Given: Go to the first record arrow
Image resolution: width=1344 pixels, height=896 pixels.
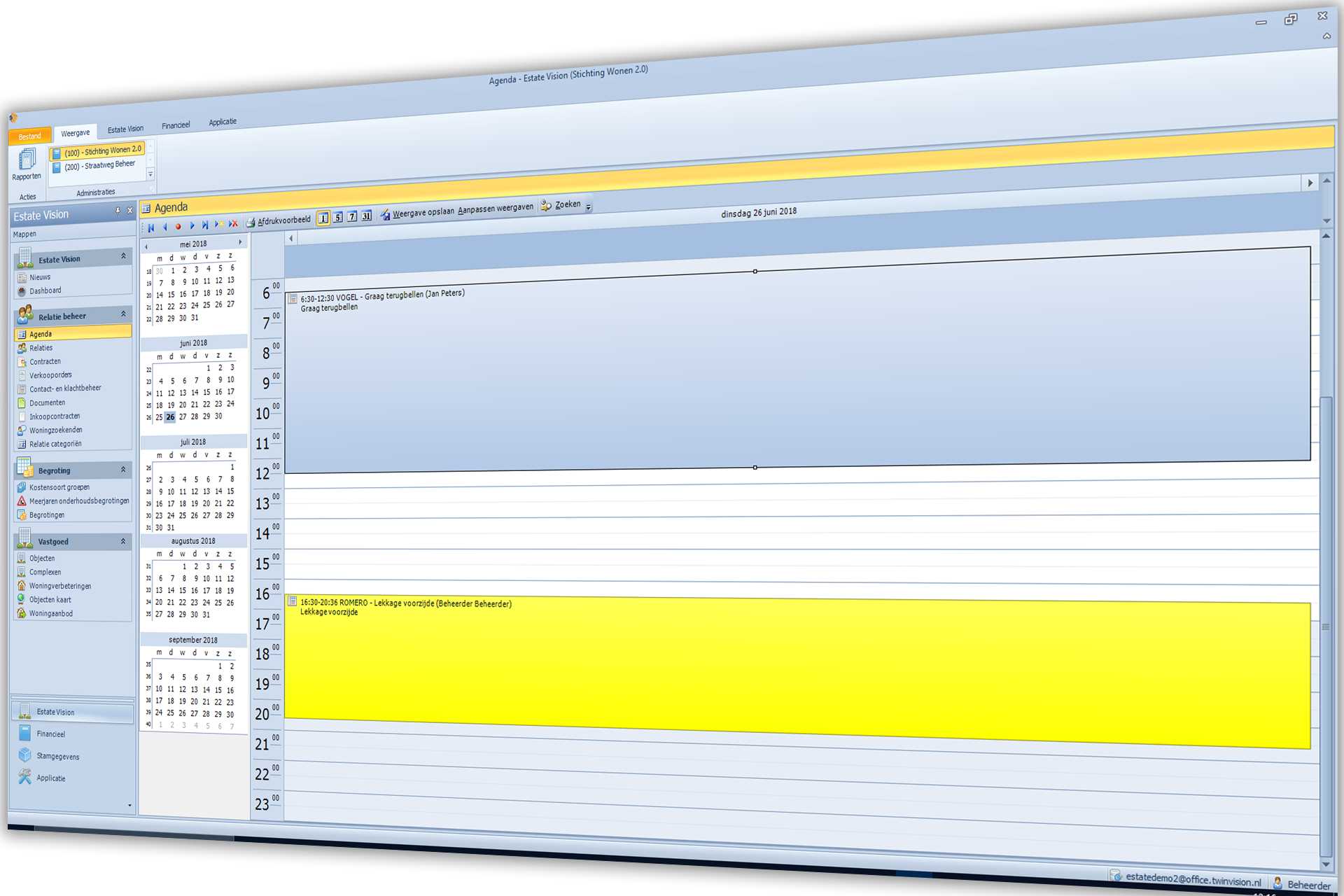Looking at the screenshot, I should pyautogui.click(x=151, y=227).
